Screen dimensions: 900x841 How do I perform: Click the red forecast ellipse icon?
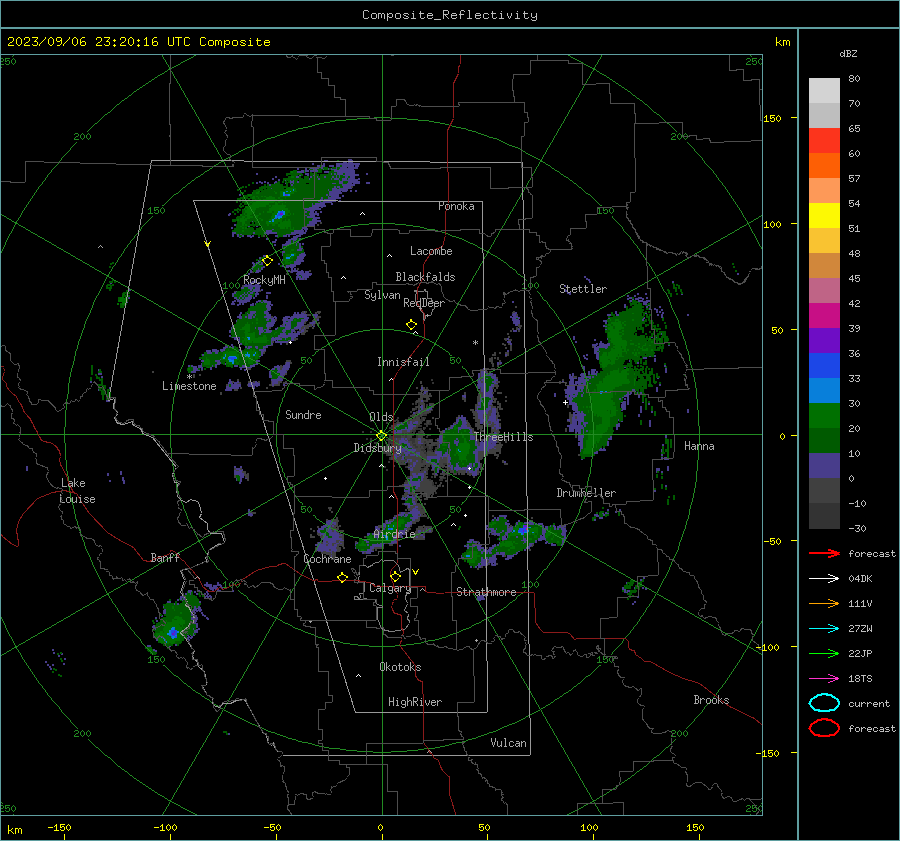point(824,728)
